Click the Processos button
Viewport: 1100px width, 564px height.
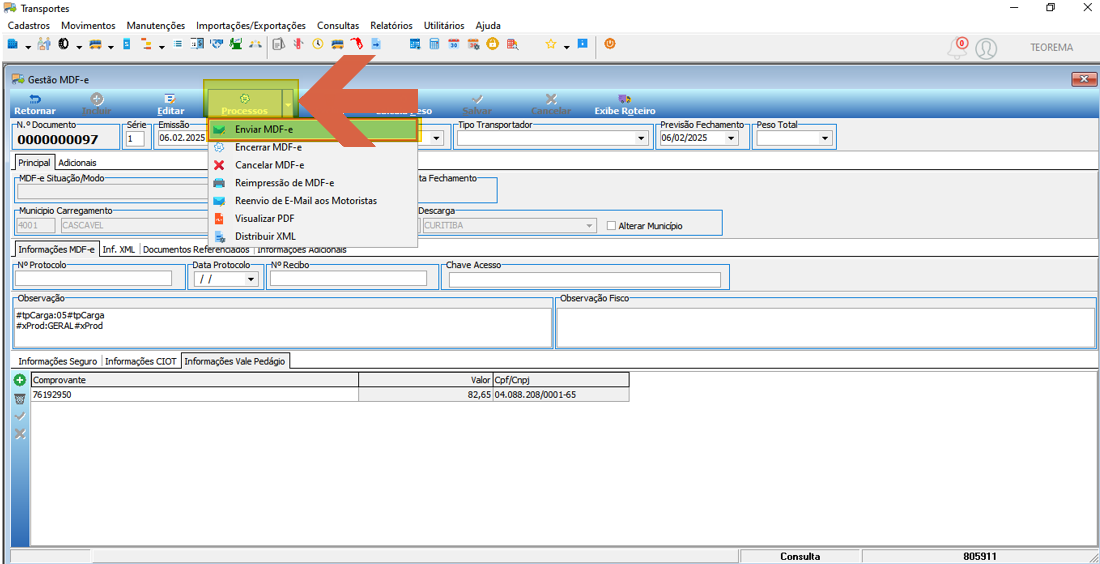(x=244, y=105)
